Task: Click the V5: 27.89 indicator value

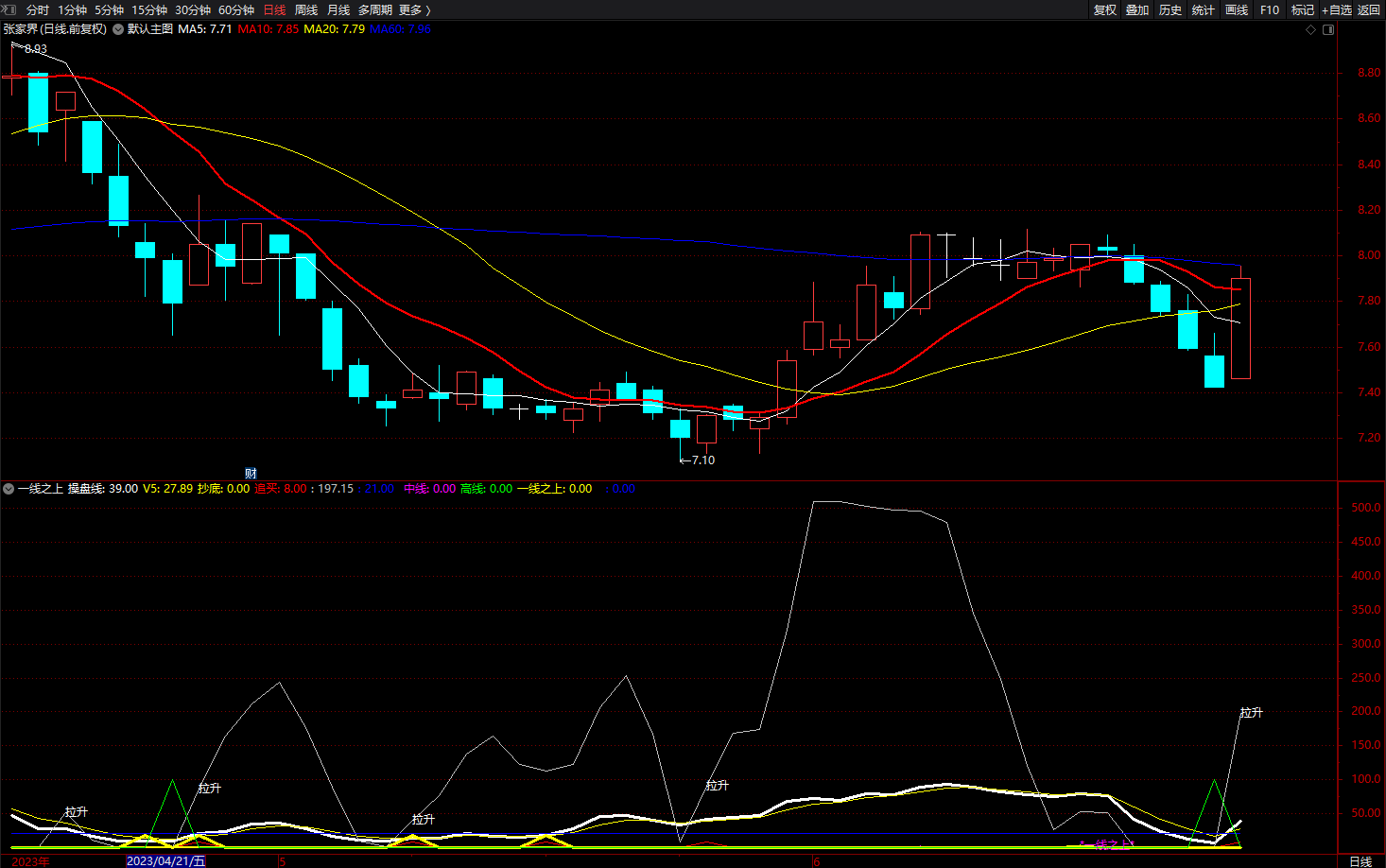Action: (x=167, y=489)
